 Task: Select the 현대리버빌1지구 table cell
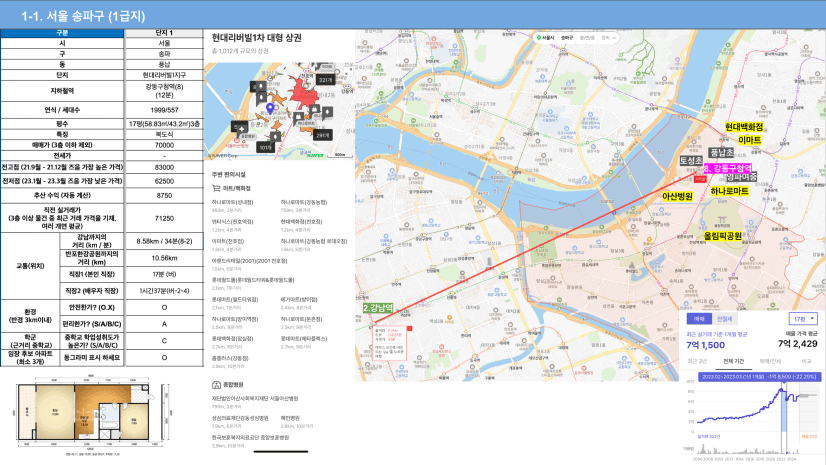pyautogui.click(x=164, y=75)
